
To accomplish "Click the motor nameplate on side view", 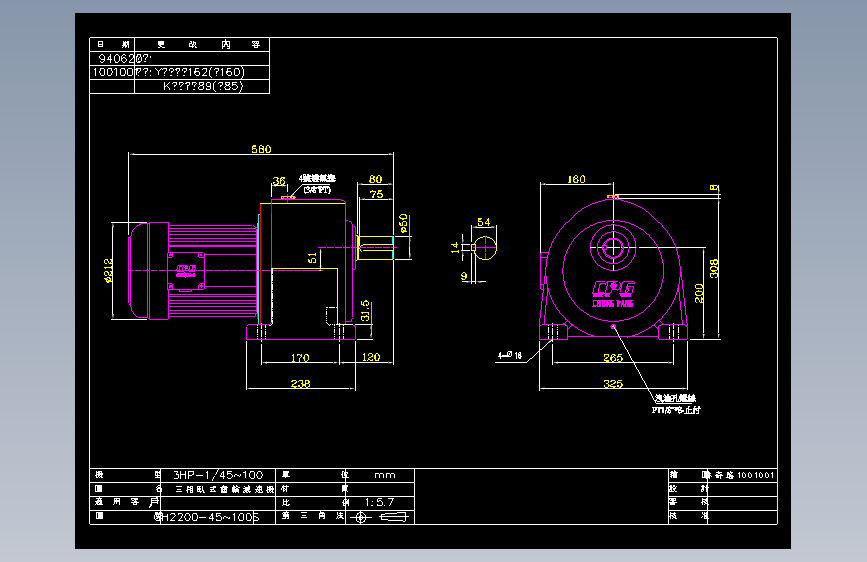I will tap(186, 271).
